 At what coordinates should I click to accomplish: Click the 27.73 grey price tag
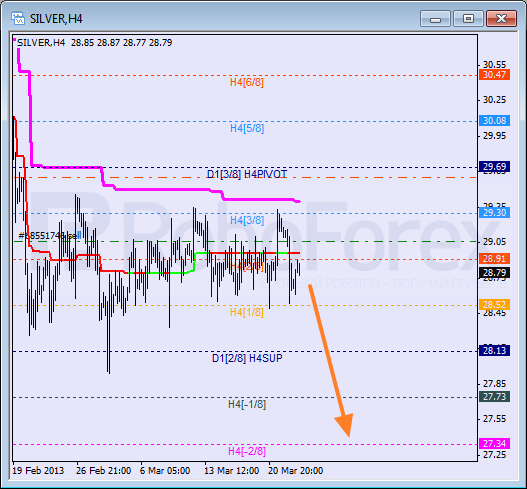(x=494, y=397)
